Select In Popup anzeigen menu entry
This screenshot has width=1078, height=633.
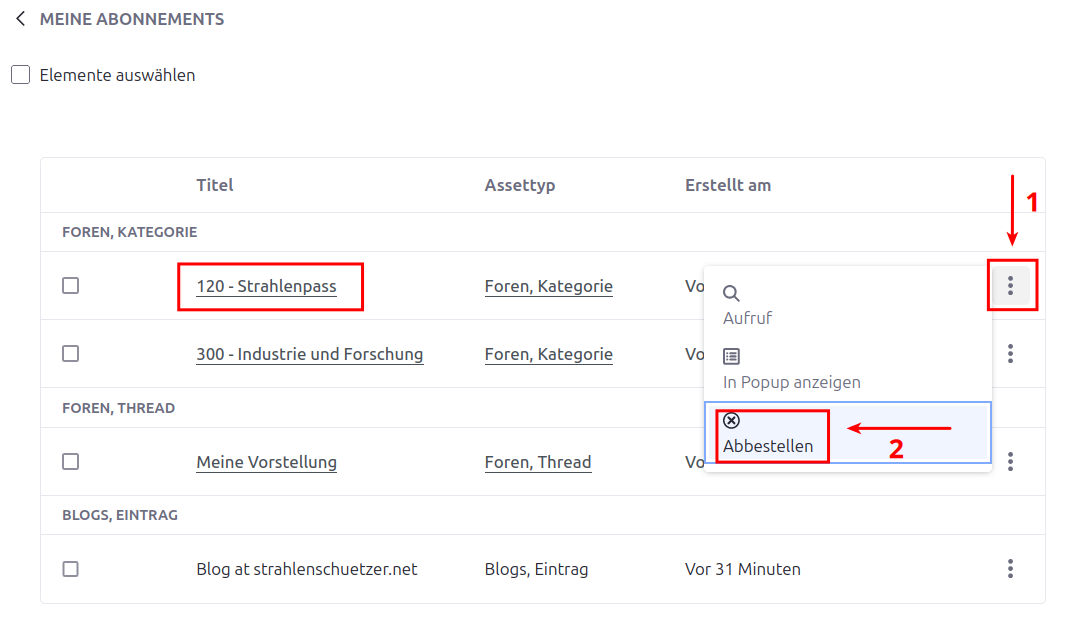coord(791,382)
